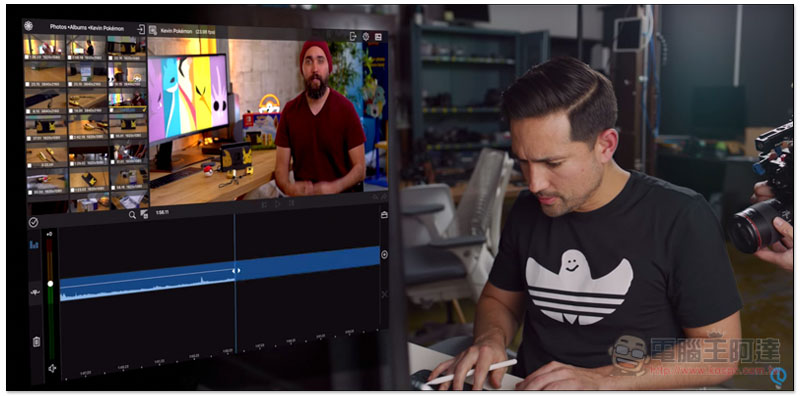The height and width of the screenshot is (396, 800).
Task: Select the Albums breadcrumb item
Action: [79, 28]
